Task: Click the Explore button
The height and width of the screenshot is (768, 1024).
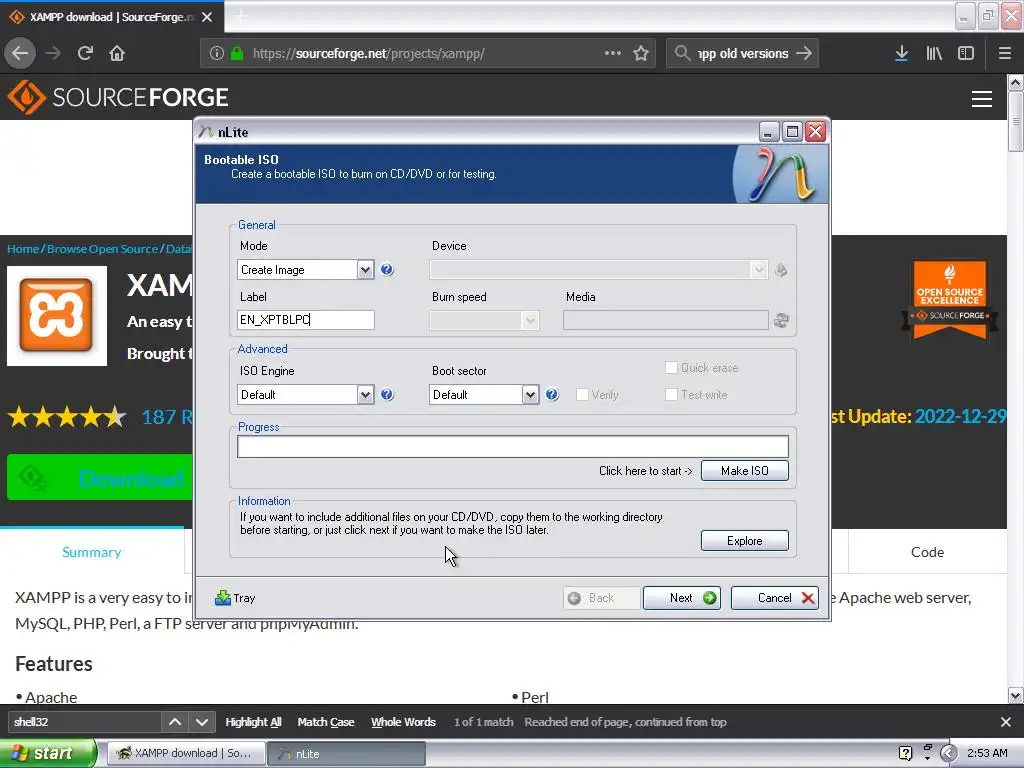Action: pyautogui.click(x=744, y=541)
